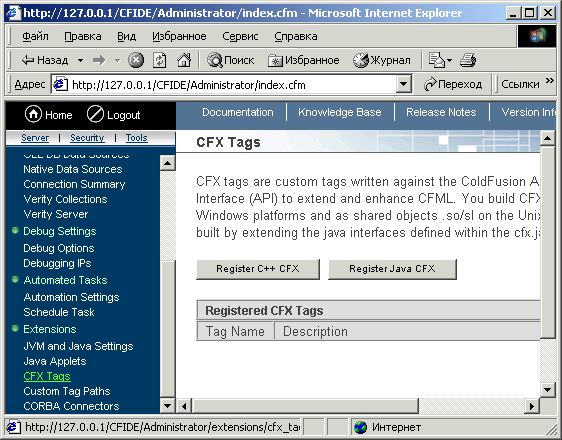
Task: Click the Переход (Go) button
Action: 453,85
